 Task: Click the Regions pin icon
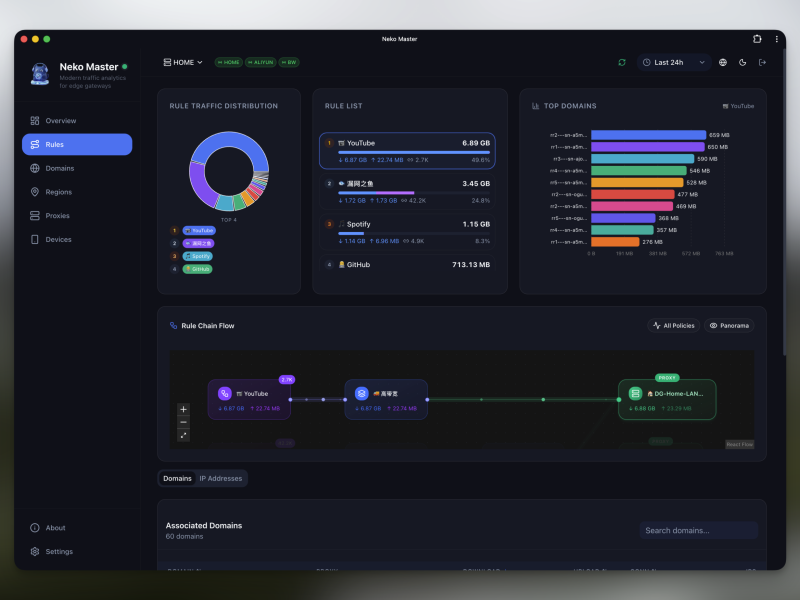[x=35, y=192]
